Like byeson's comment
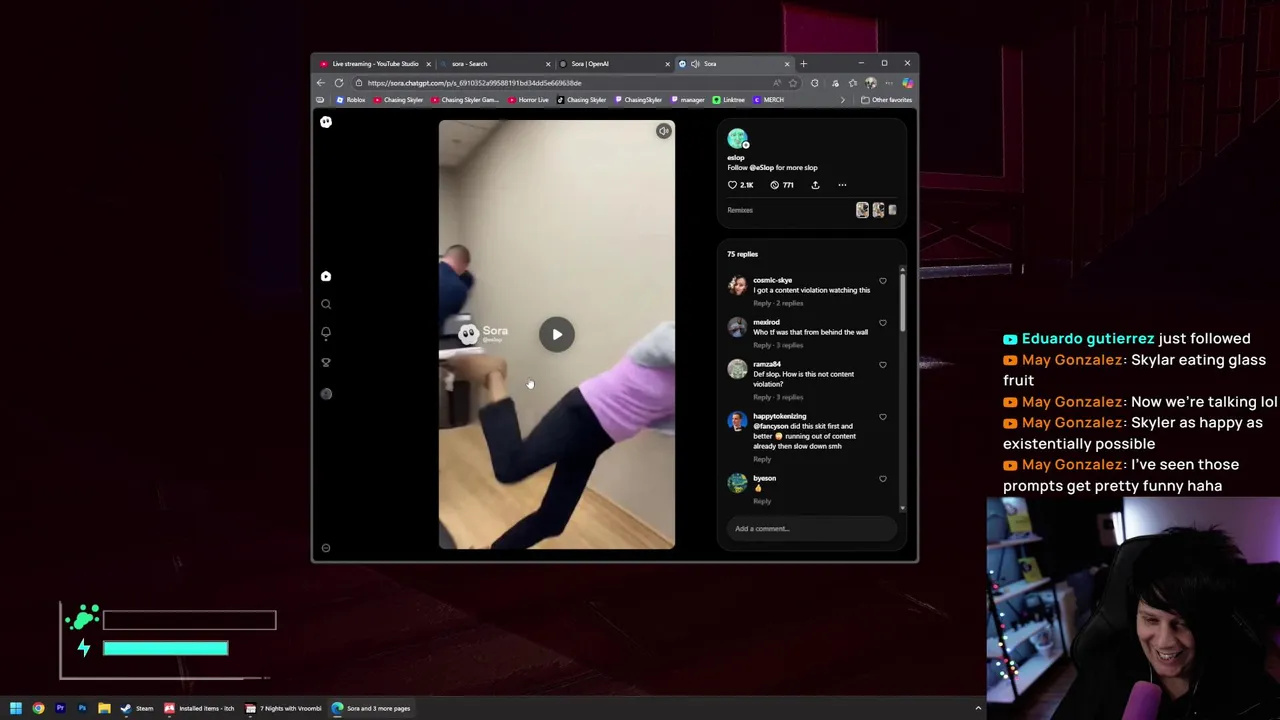This screenshot has height=720, width=1280. (882, 479)
